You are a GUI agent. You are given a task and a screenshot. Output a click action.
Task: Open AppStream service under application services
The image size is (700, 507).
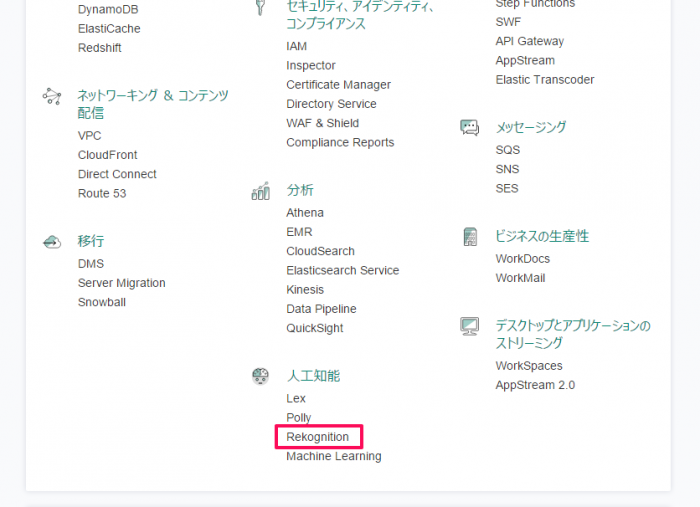(x=525, y=60)
